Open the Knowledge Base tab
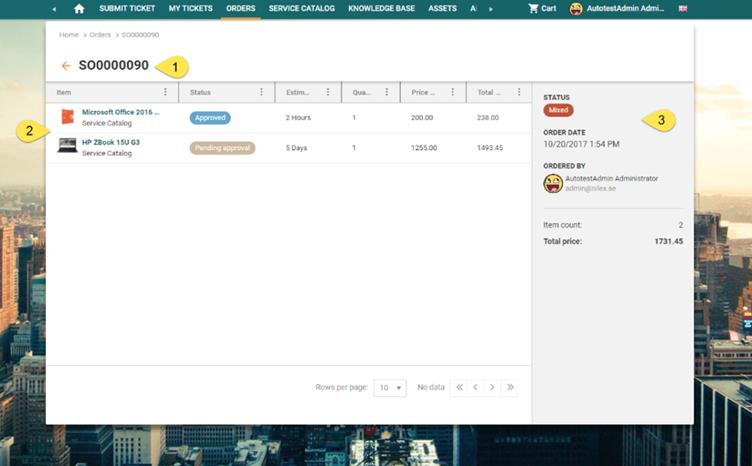 point(379,9)
